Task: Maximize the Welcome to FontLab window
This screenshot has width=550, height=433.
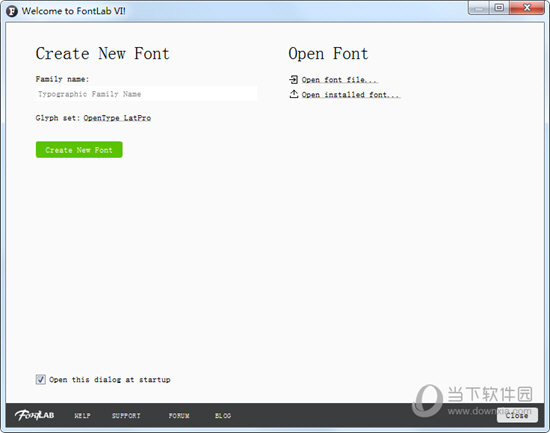Action: tap(499, 7)
